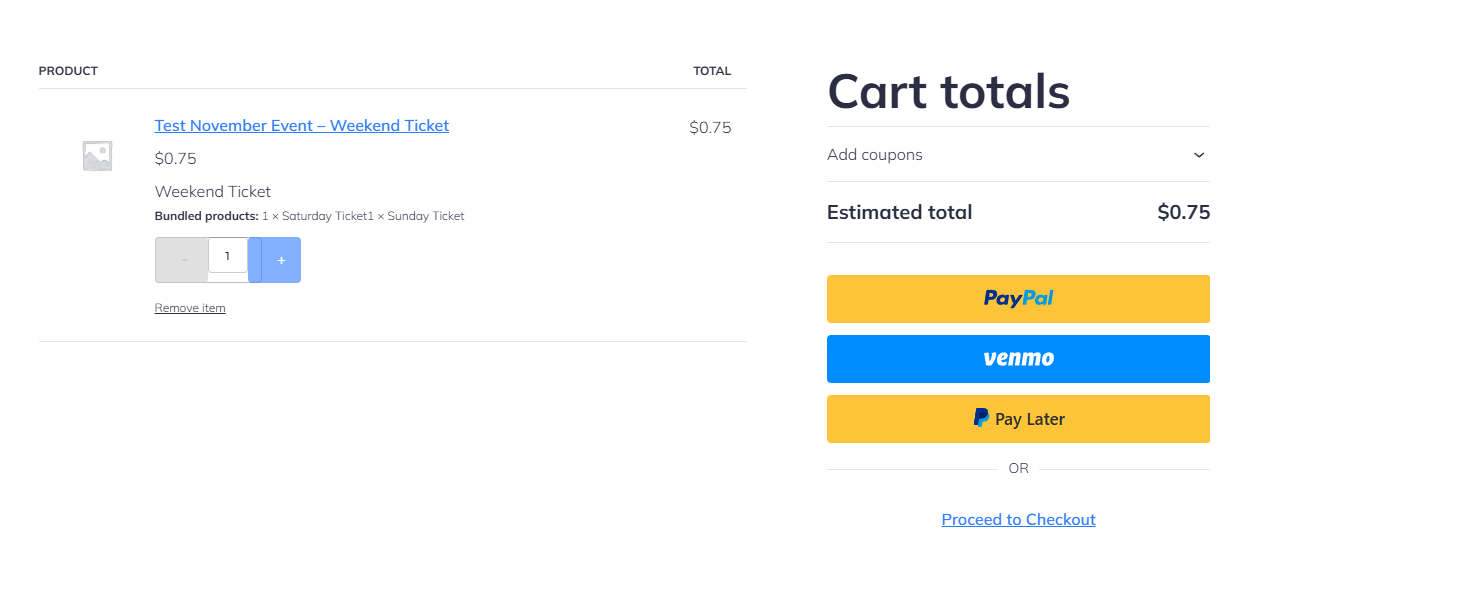The image size is (1483, 609).
Task: Click the PayPal logo in Pay Later
Action: click(981, 418)
